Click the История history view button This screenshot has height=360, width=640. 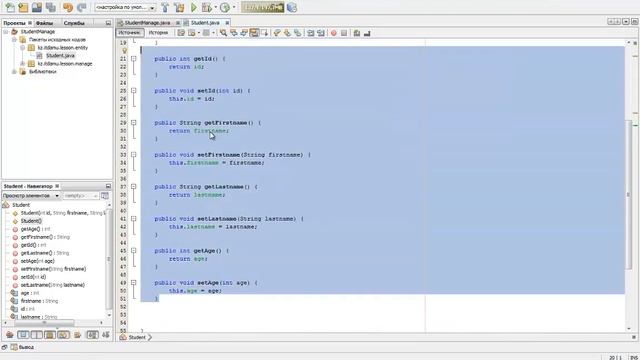[x=158, y=33]
